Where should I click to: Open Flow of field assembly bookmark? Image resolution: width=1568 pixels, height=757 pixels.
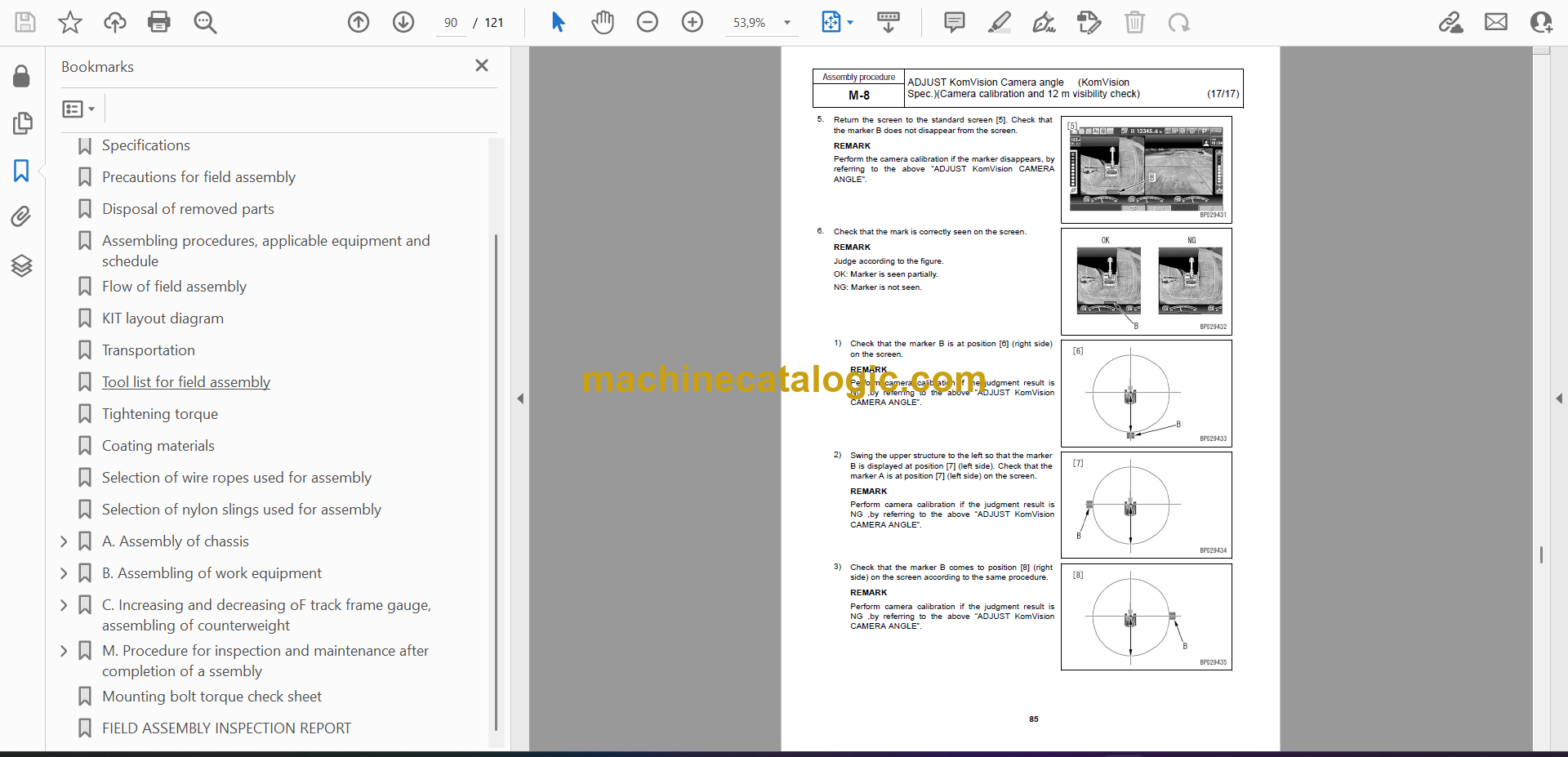pos(174,287)
